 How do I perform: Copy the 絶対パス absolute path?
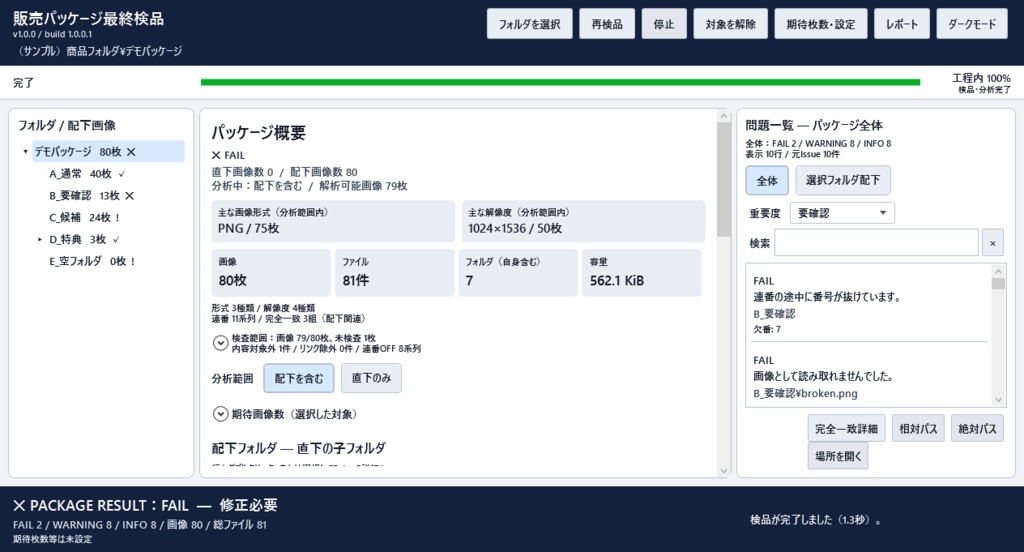pos(977,429)
